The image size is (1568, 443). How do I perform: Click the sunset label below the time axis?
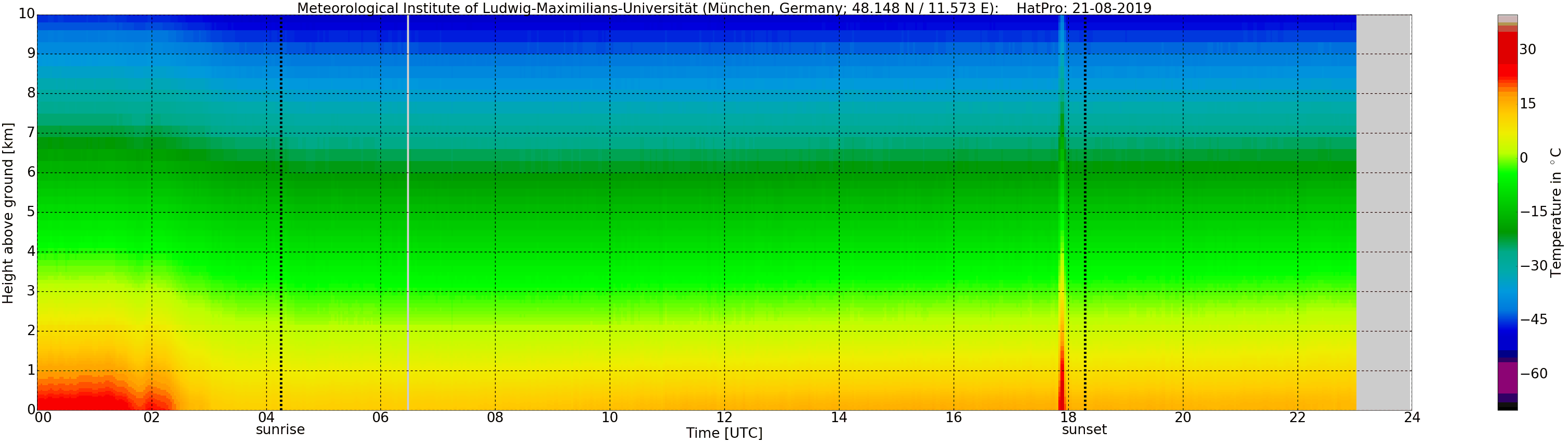coord(1084,429)
